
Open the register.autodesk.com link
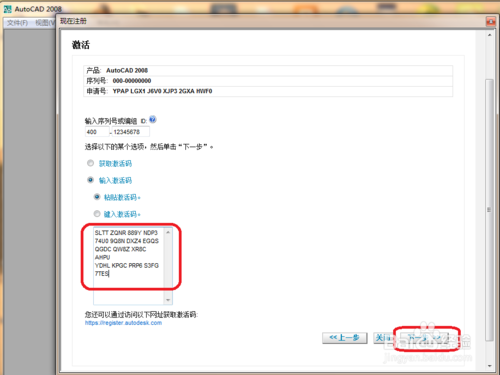(x=123, y=323)
